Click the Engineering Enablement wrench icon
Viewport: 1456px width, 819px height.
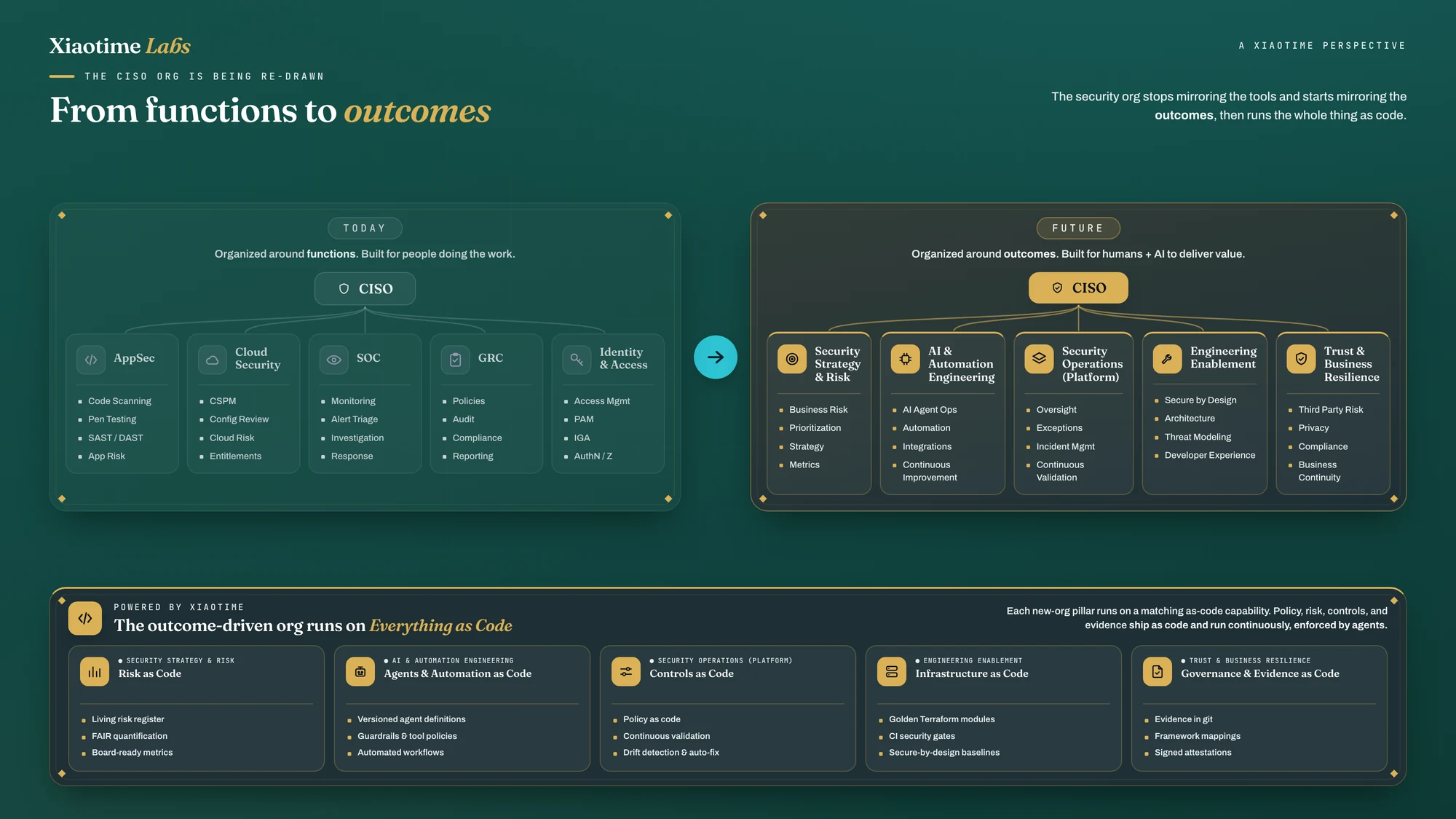tap(1168, 359)
